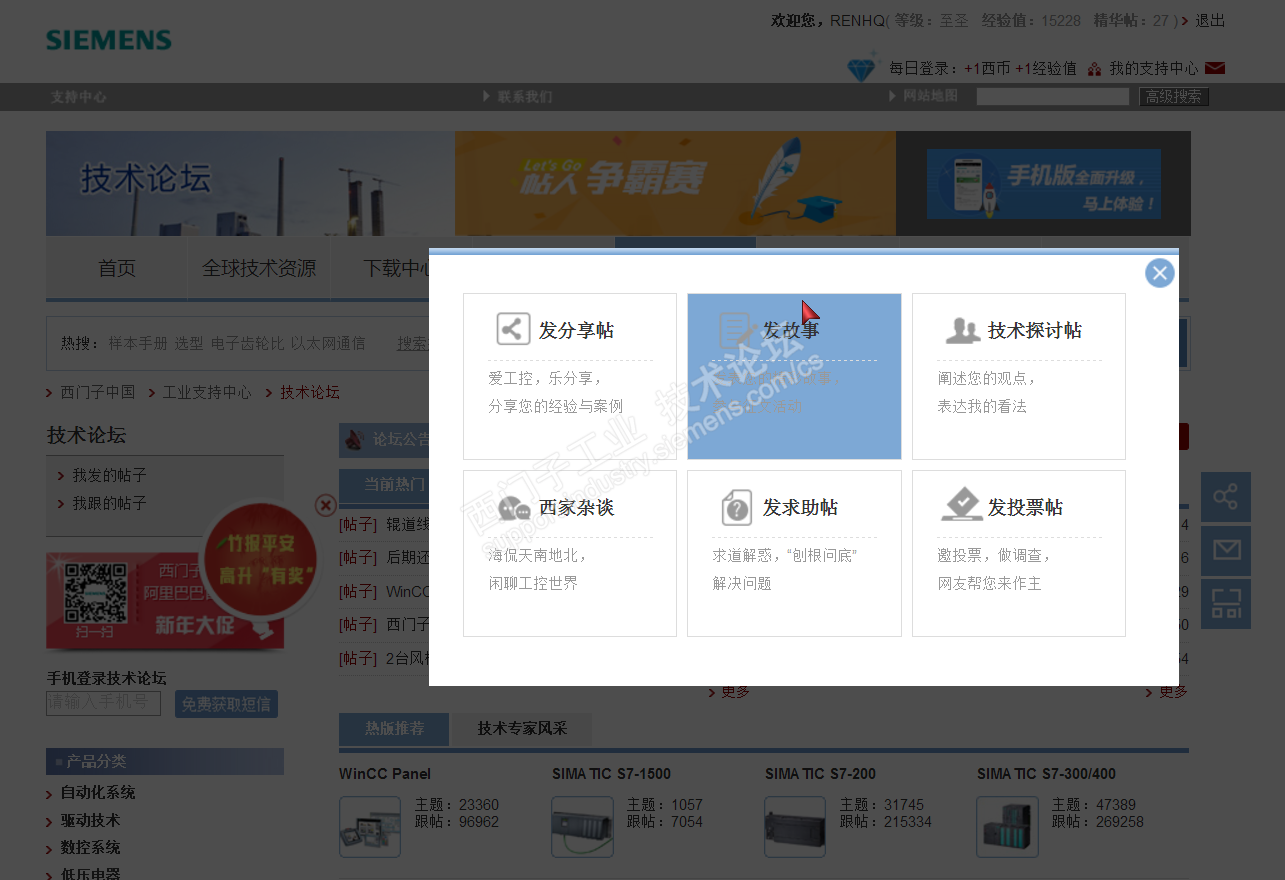Click hot search term 样本手册
The width and height of the screenshot is (1285, 880).
pos(138,343)
